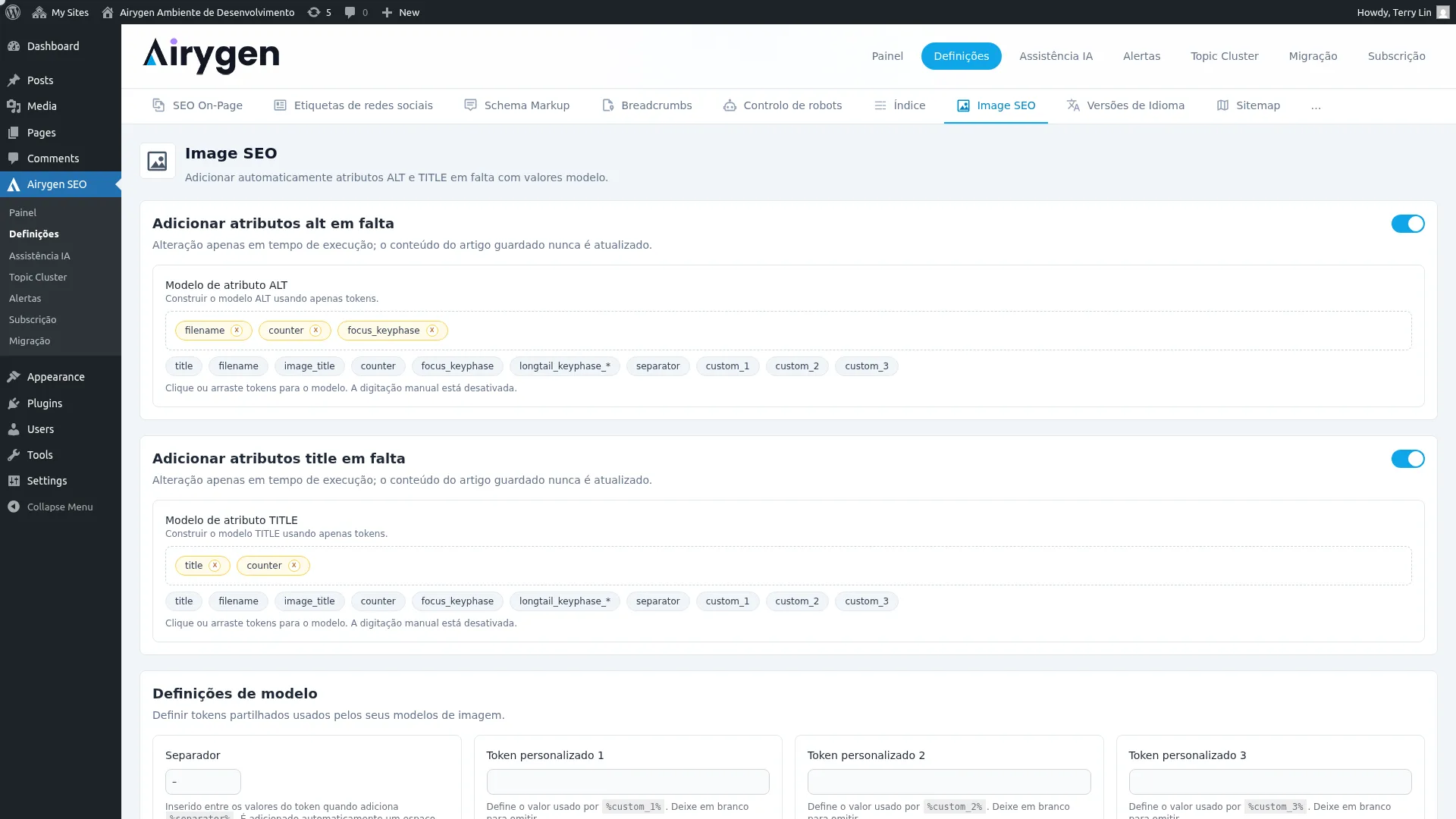Open Airygen SEO sidebar menu item
Screen dimensions: 1456x819
(x=61, y=184)
